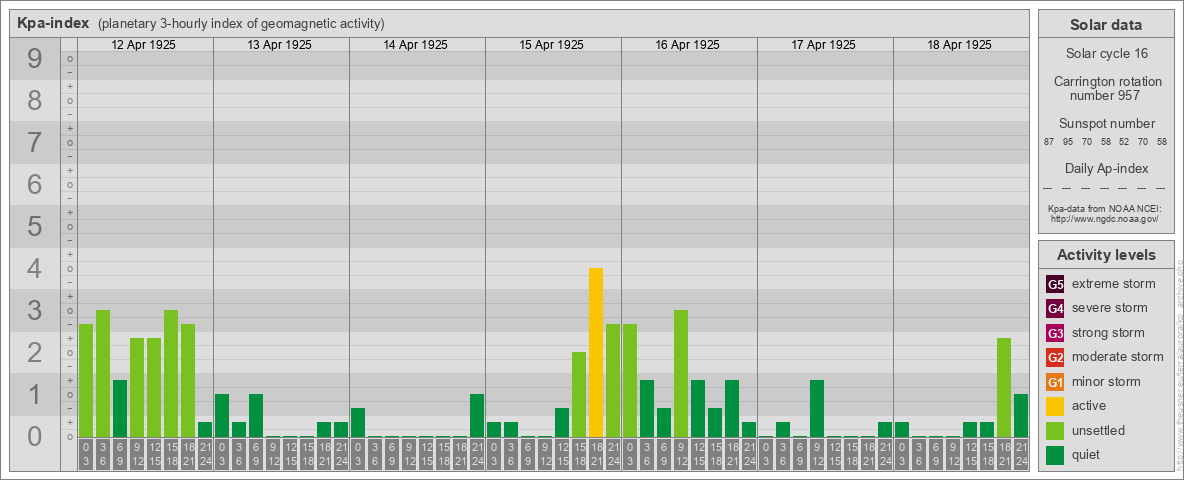This screenshot has width=1184, height=480.
Task: Click the 15 Apr 18–21 time slot label
Action: click(x=596, y=454)
